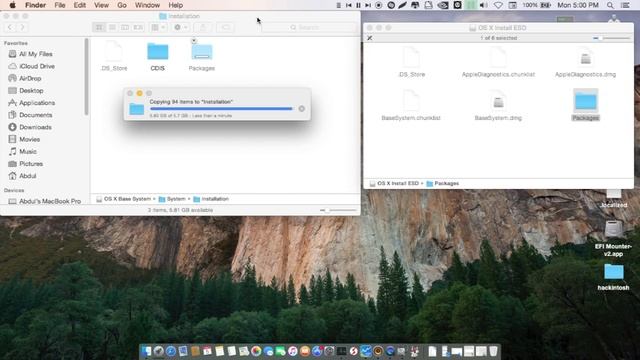Click sidebar scrollbar in Installation window

coord(86,77)
